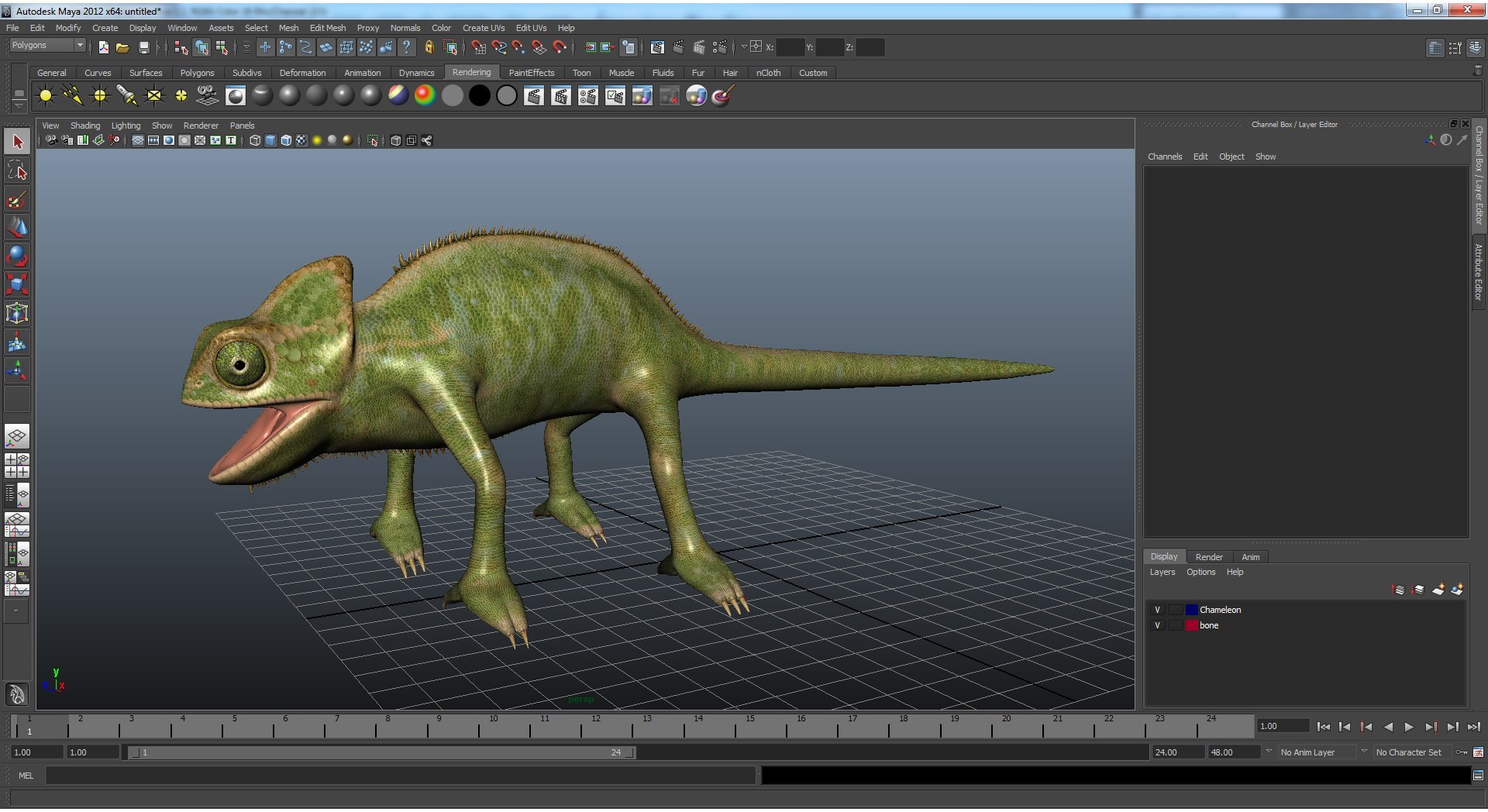This screenshot has width=1488, height=812.
Task: Create a new empty display layer
Action: coord(1438,590)
